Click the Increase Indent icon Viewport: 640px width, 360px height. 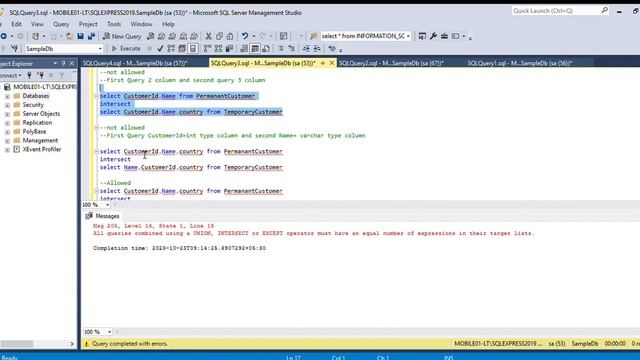pos(317,49)
